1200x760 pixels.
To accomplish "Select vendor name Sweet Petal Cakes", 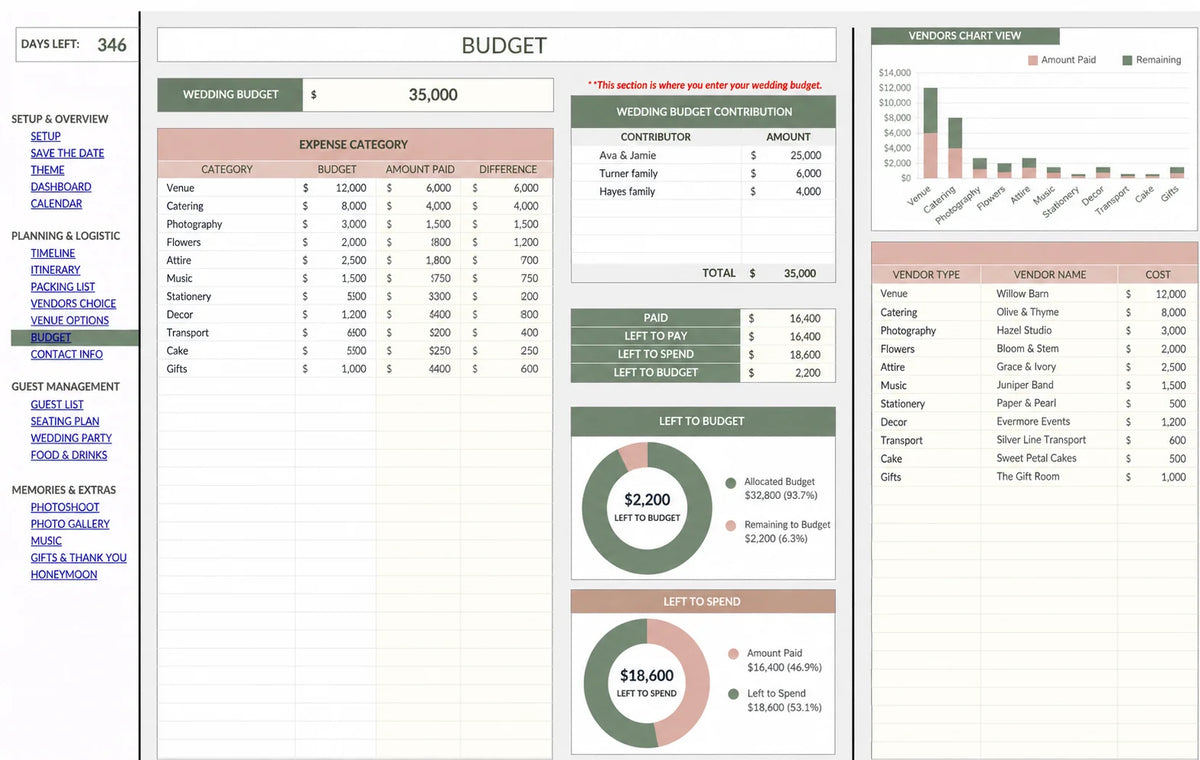I will (1036, 458).
